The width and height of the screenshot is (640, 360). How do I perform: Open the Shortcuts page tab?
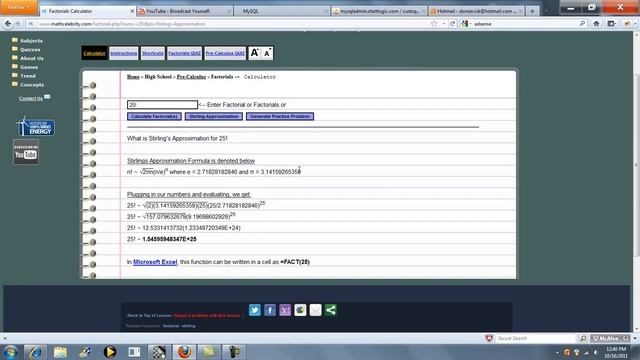coord(153,53)
